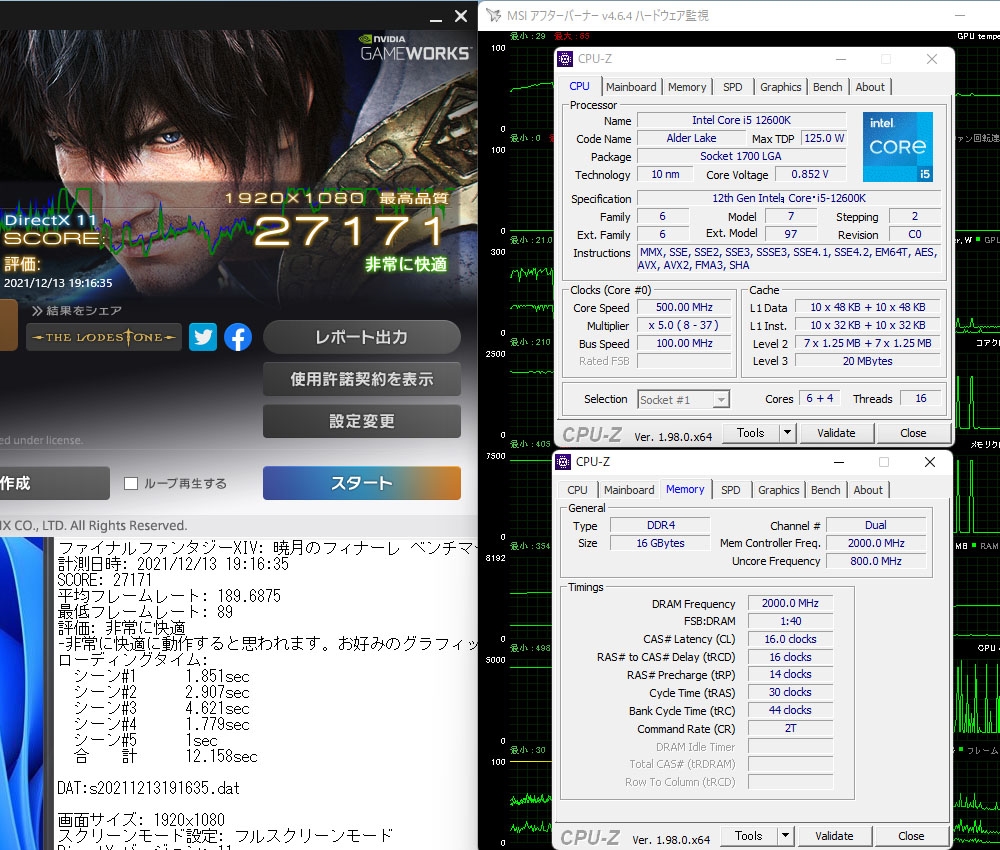Click the MSI Afterburner title bar icon
The width and height of the screenshot is (1000, 850).
[x=494, y=15]
